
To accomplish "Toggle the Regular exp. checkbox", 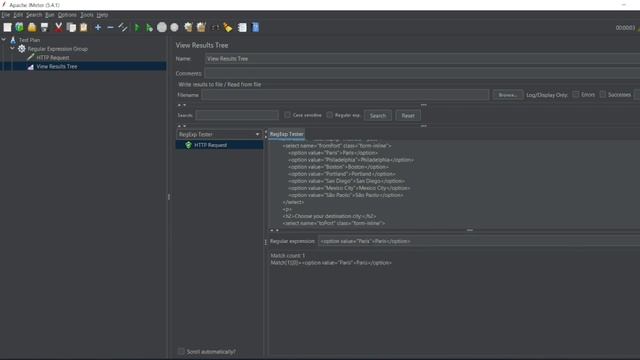I will pyautogui.click(x=329, y=115).
